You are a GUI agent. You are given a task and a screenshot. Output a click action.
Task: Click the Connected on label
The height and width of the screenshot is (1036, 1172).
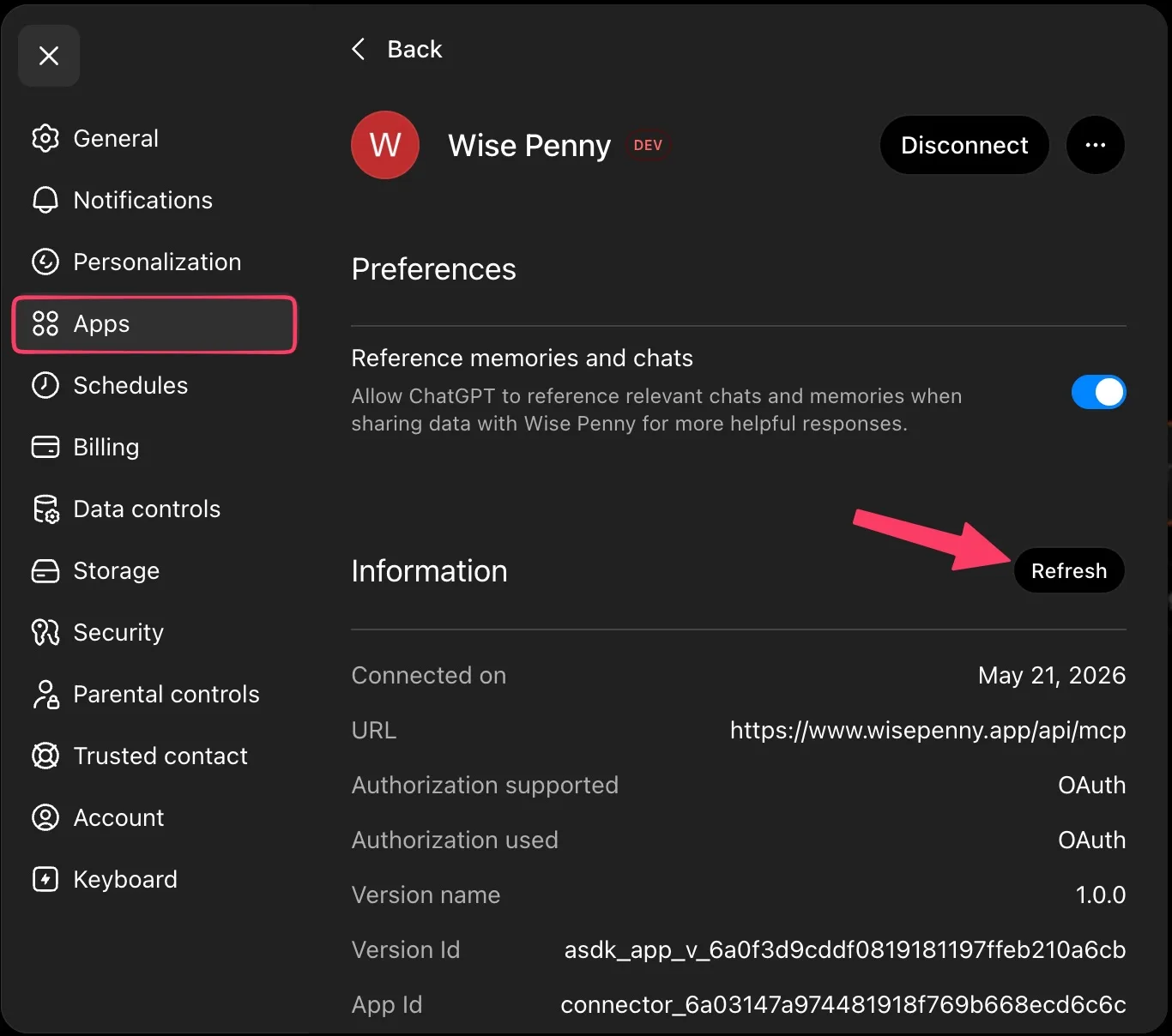[429, 675]
